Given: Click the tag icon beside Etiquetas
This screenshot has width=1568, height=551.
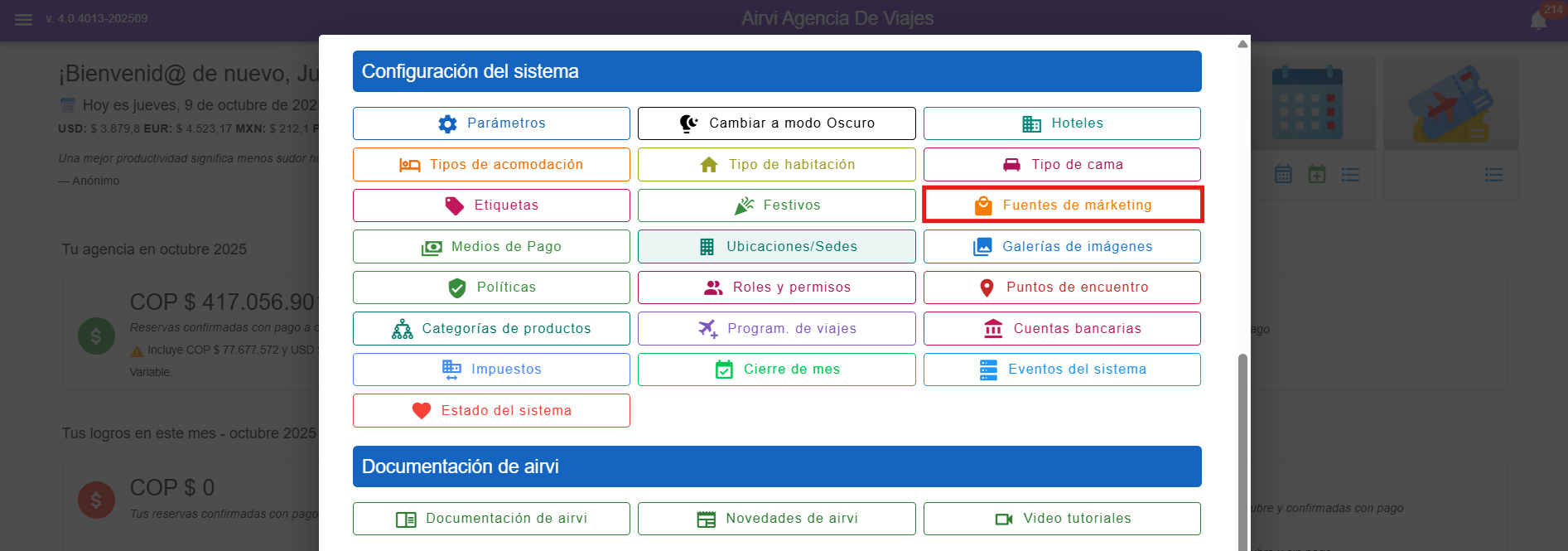Looking at the screenshot, I should (x=455, y=205).
